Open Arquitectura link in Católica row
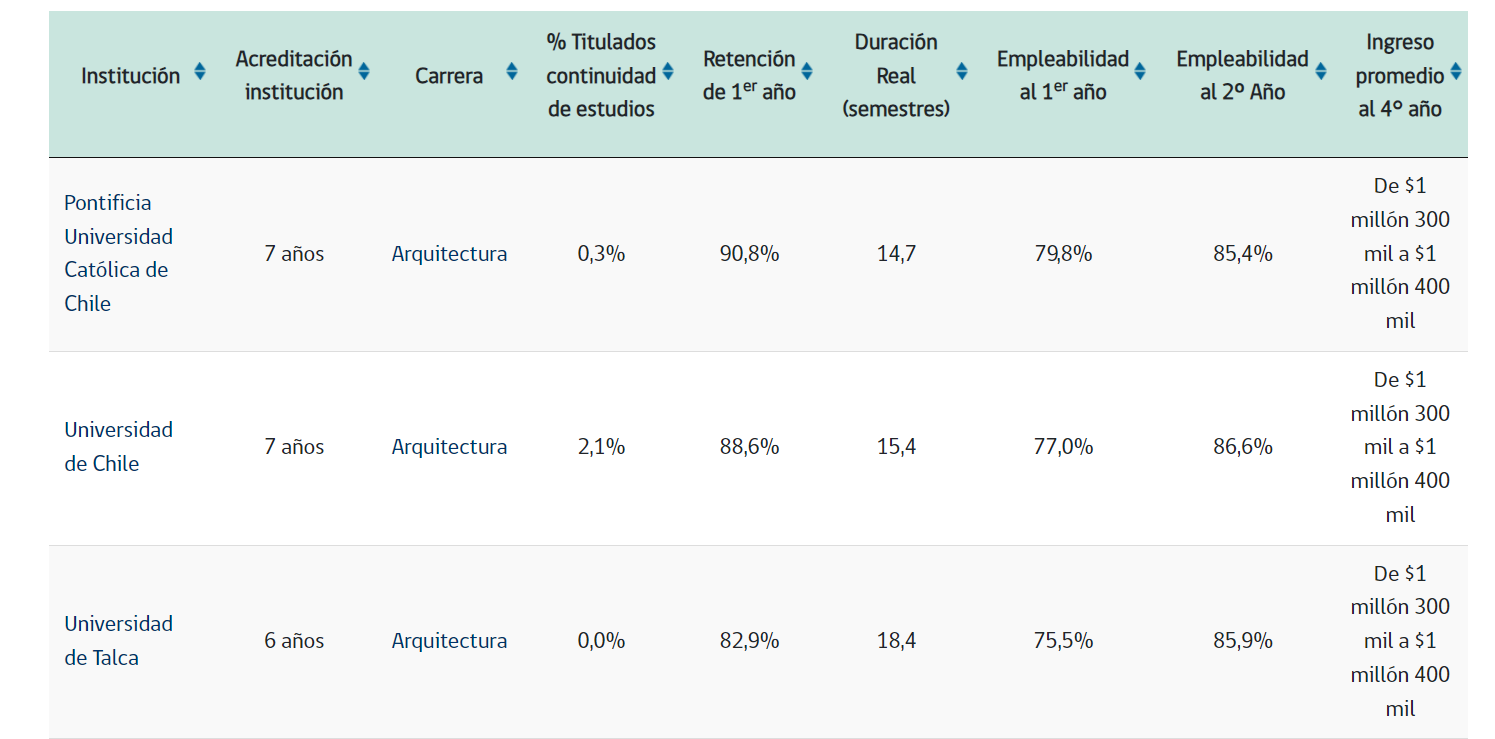Screen dimensions: 1495x739 (449, 254)
